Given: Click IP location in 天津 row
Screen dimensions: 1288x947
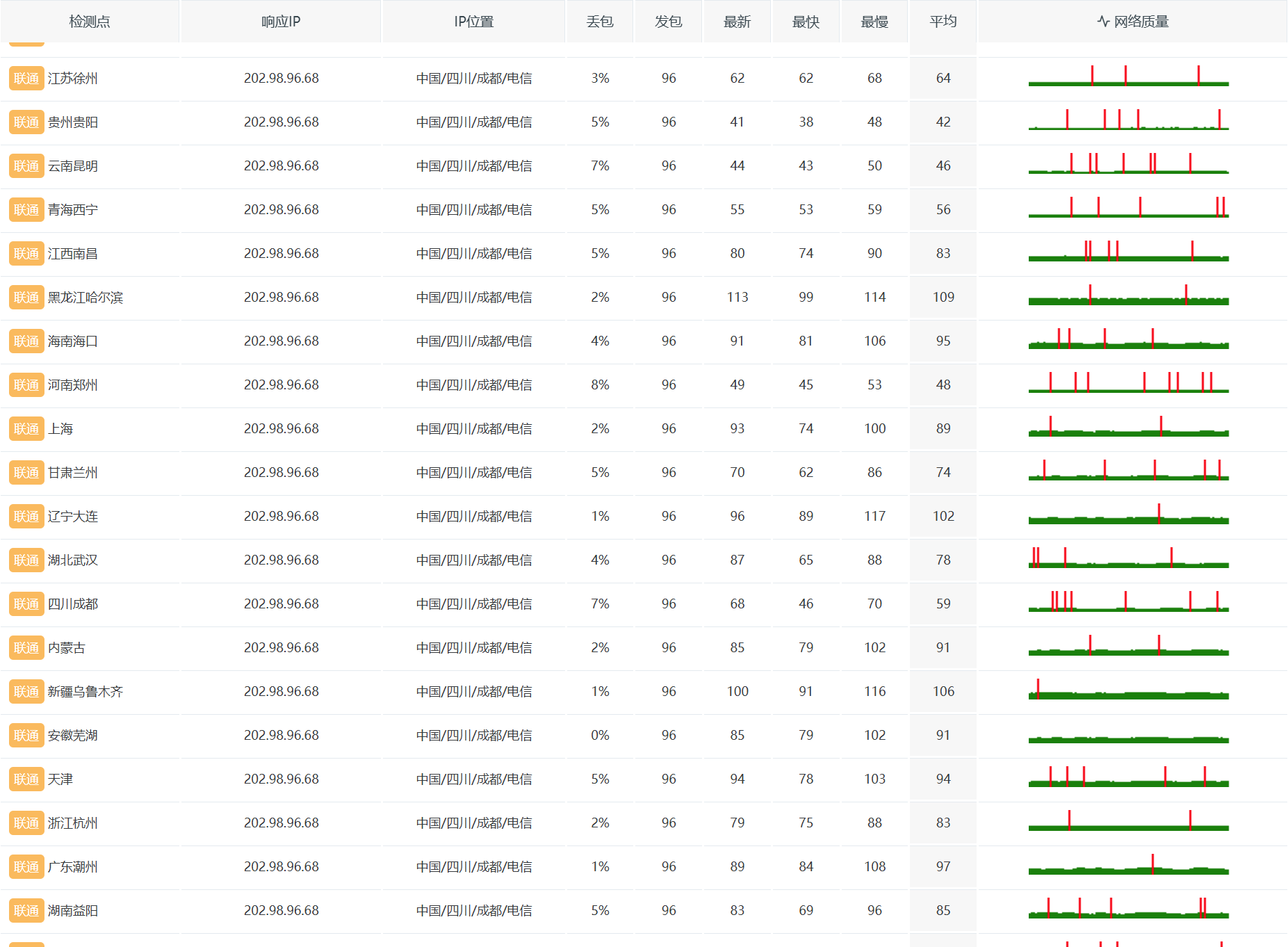Looking at the screenshot, I should (x=474, y=779).
